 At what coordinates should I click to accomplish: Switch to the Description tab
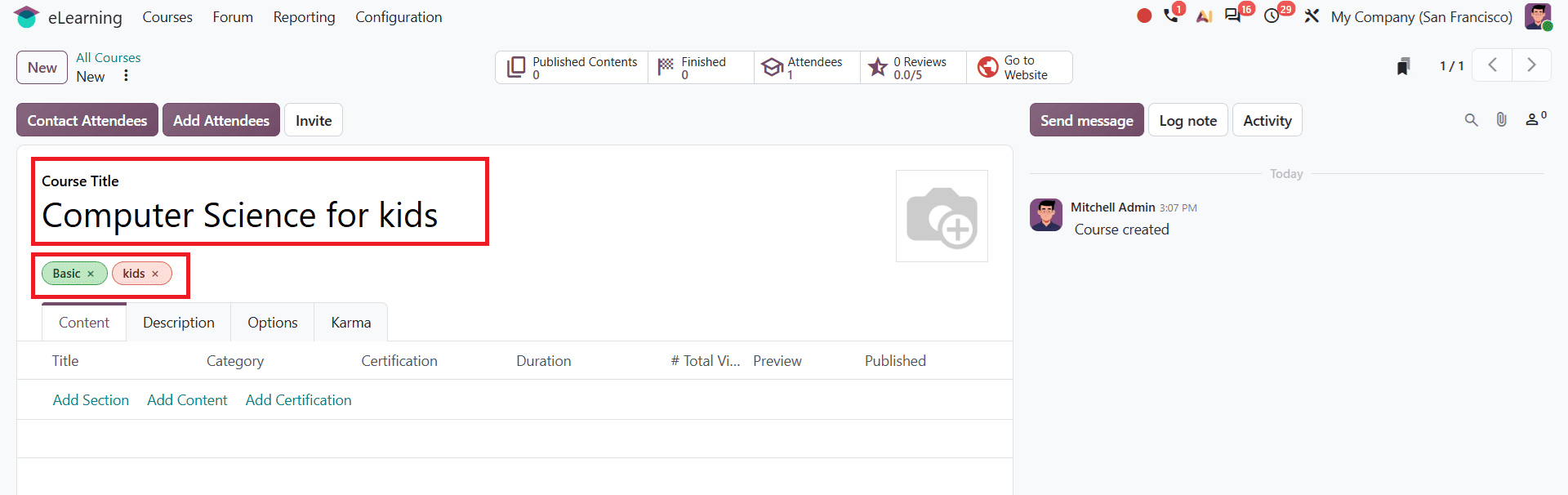coord(179,323)
